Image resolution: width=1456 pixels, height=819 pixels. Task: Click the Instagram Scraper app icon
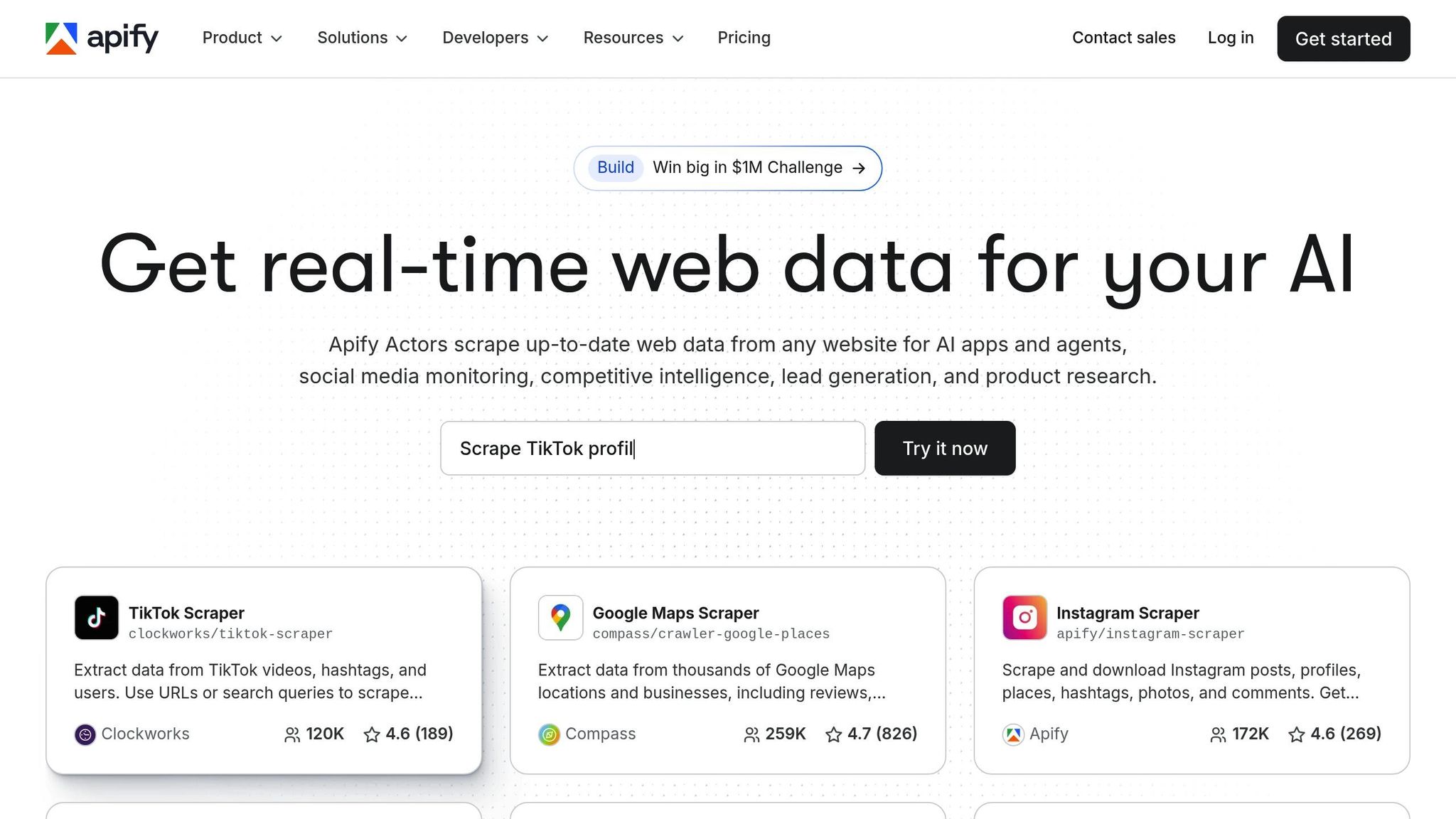1024,618
